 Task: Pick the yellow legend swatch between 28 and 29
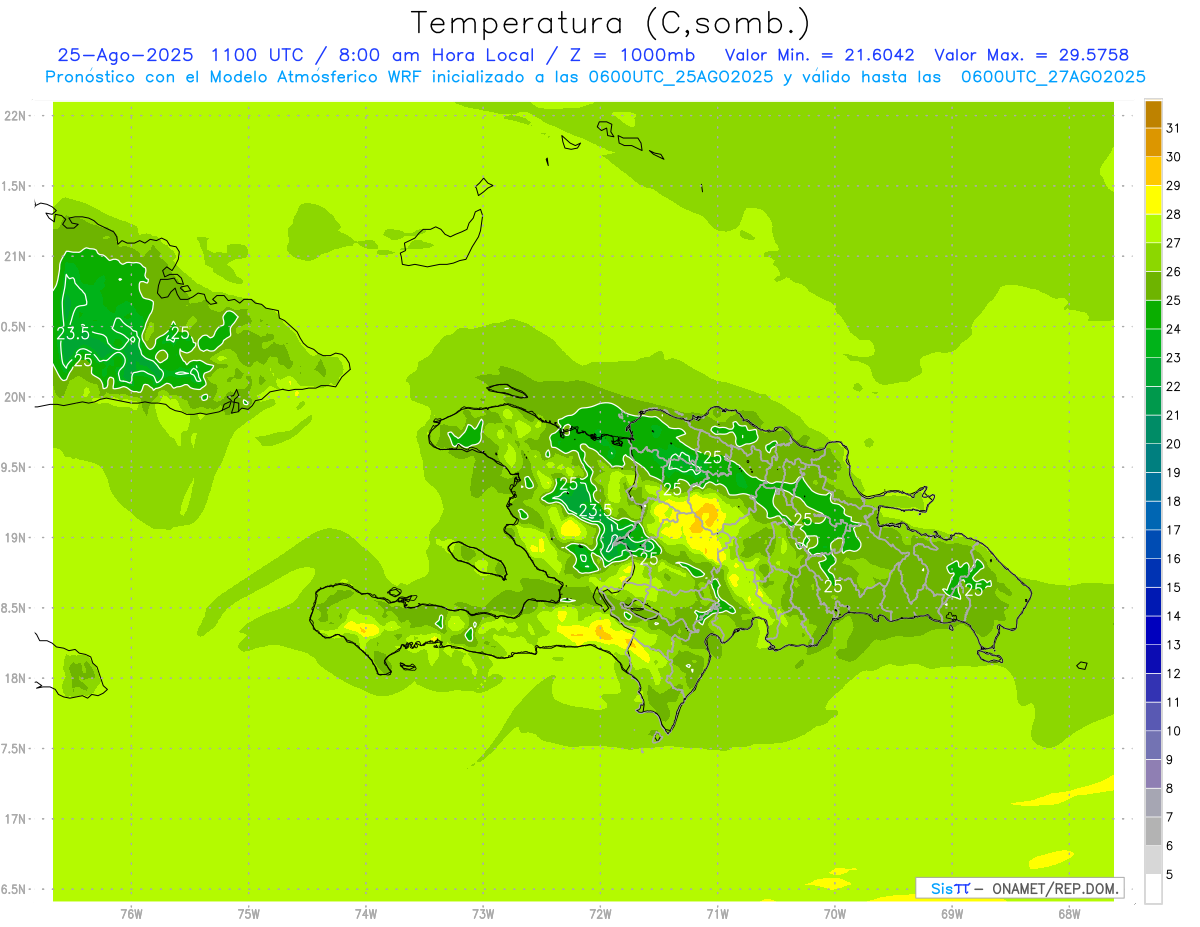click(1153, 200)
